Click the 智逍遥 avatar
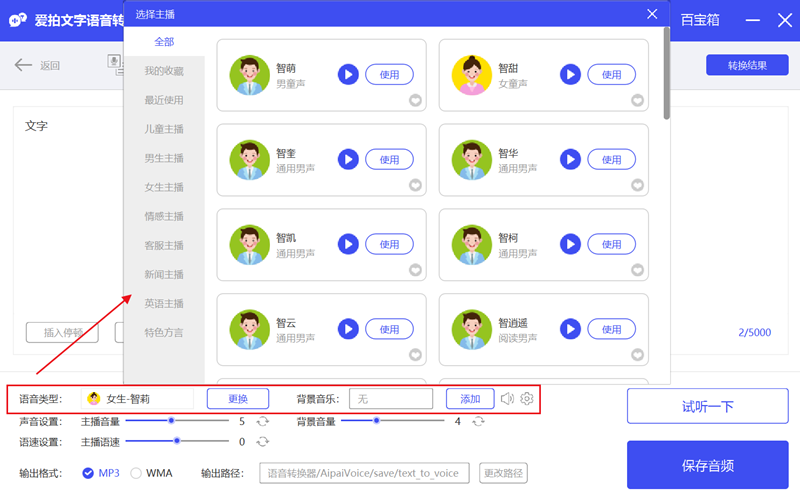Viewport: 800px width, 502px height. point(471,330)
